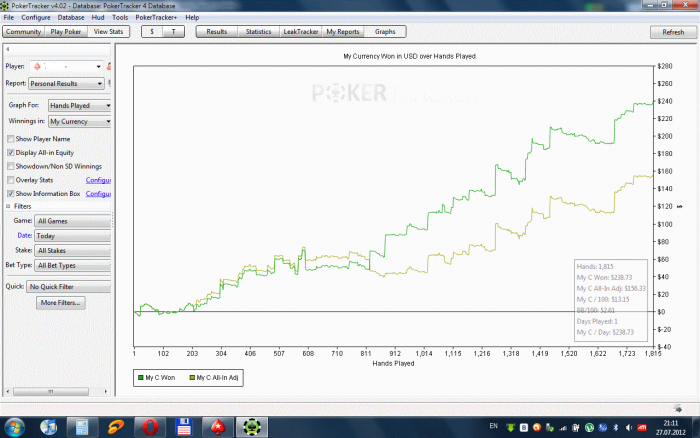Click the blue Date filter label link

click(x=25, y=235)
